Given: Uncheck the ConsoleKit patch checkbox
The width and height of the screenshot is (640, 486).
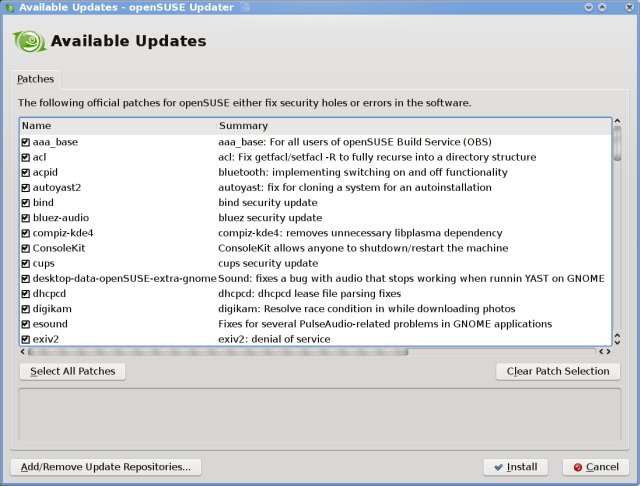Looking at the screenshot, I should 26,248.
